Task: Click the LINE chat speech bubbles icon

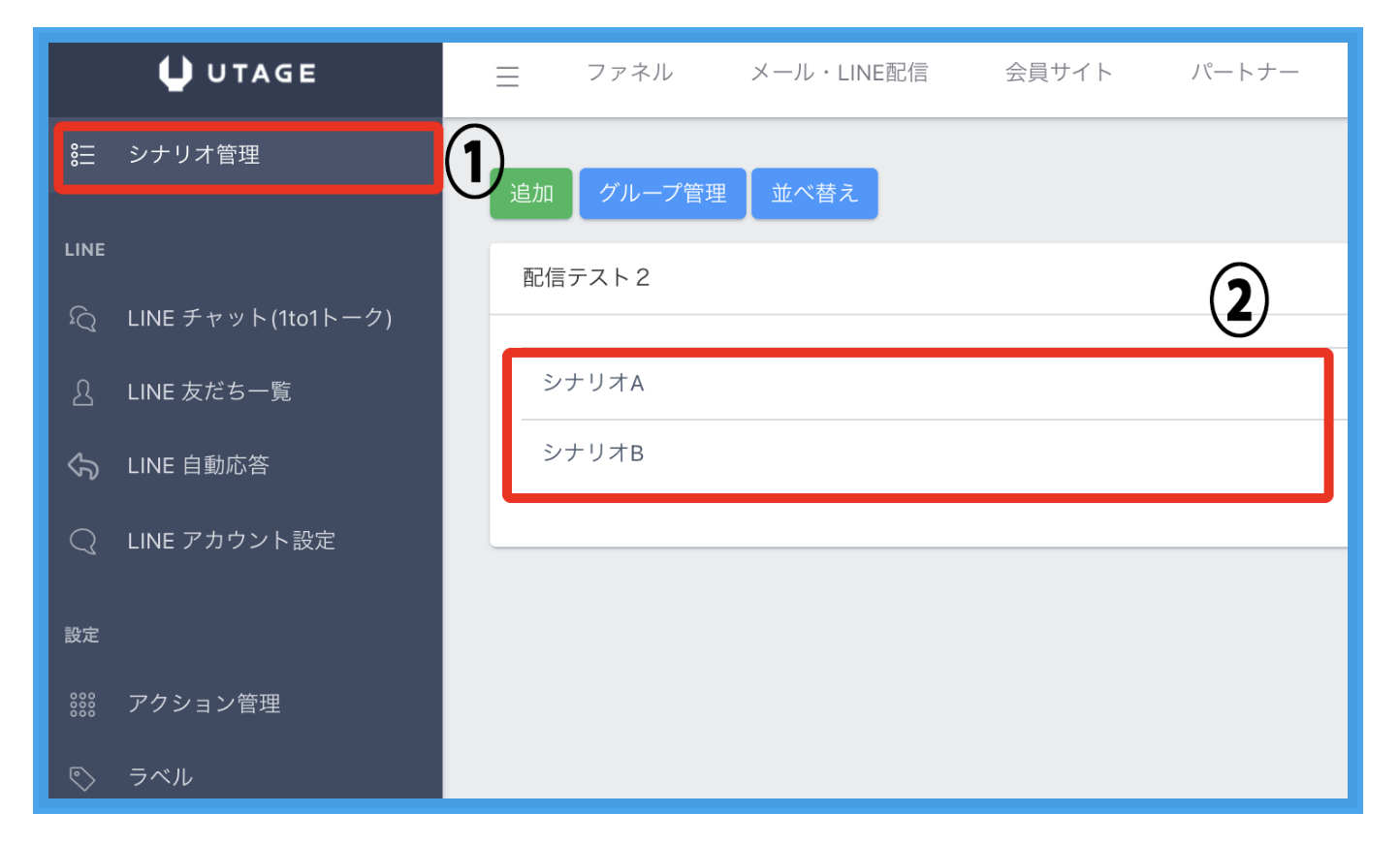Action: point(82,319)
